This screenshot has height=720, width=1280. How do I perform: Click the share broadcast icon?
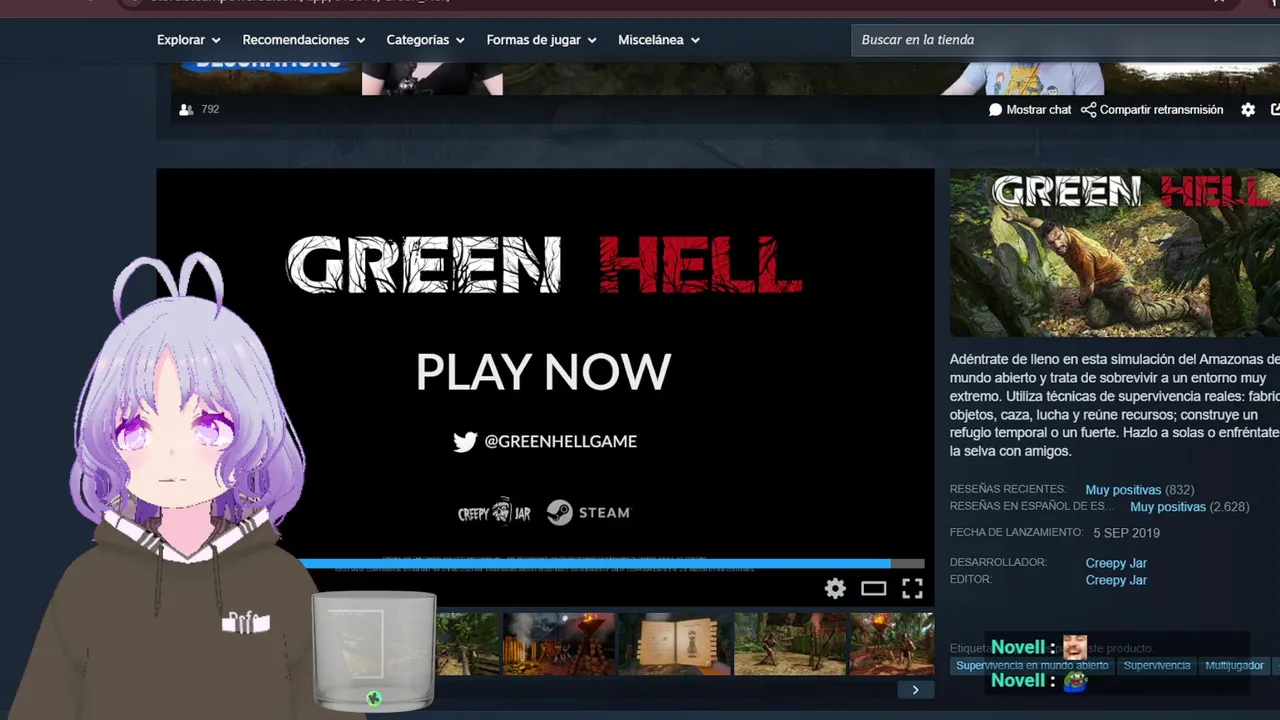[x=1088, y=110]
